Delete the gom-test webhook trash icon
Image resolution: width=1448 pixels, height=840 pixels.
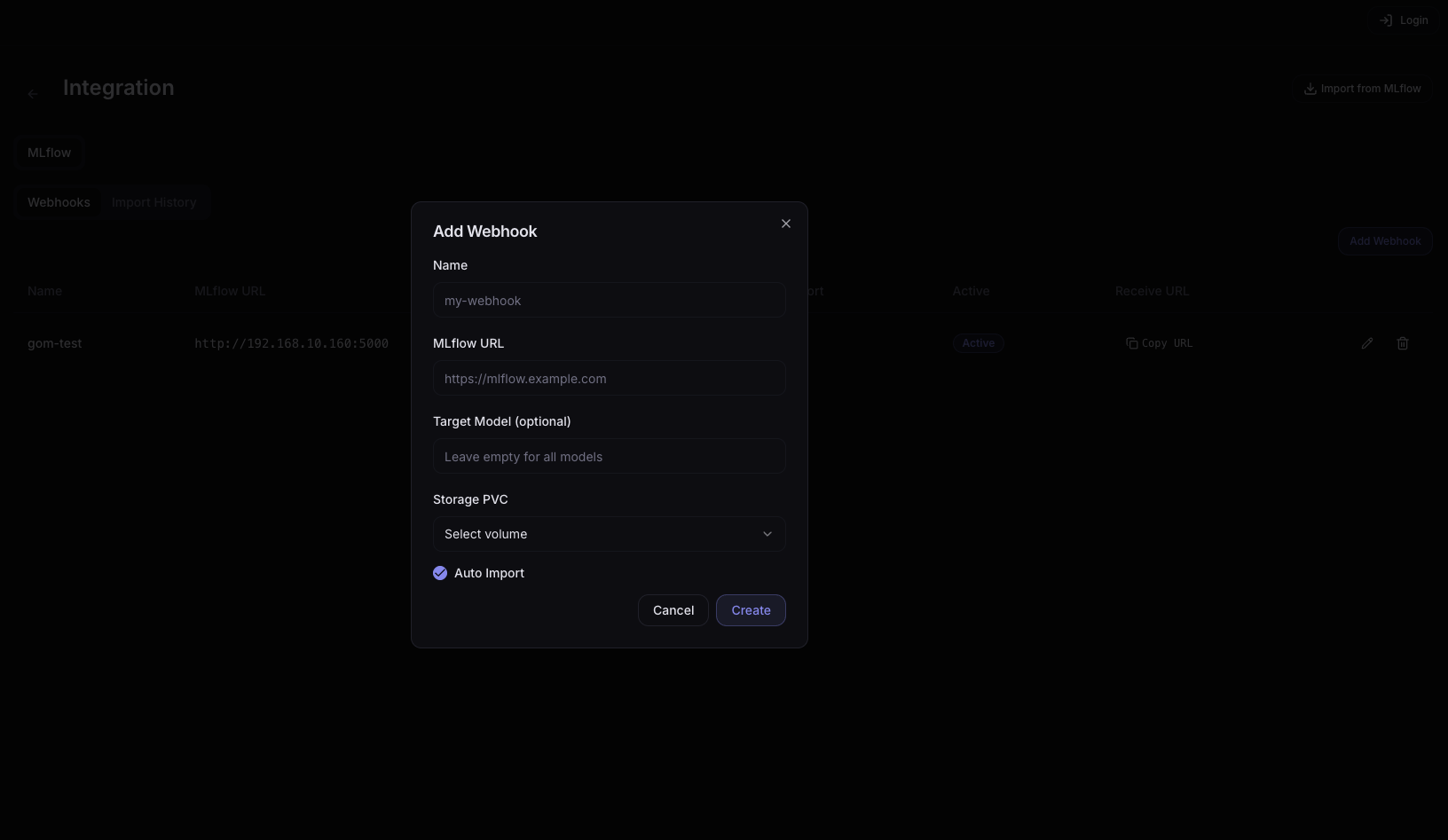pyautogui.click(x=1403, y=343)
